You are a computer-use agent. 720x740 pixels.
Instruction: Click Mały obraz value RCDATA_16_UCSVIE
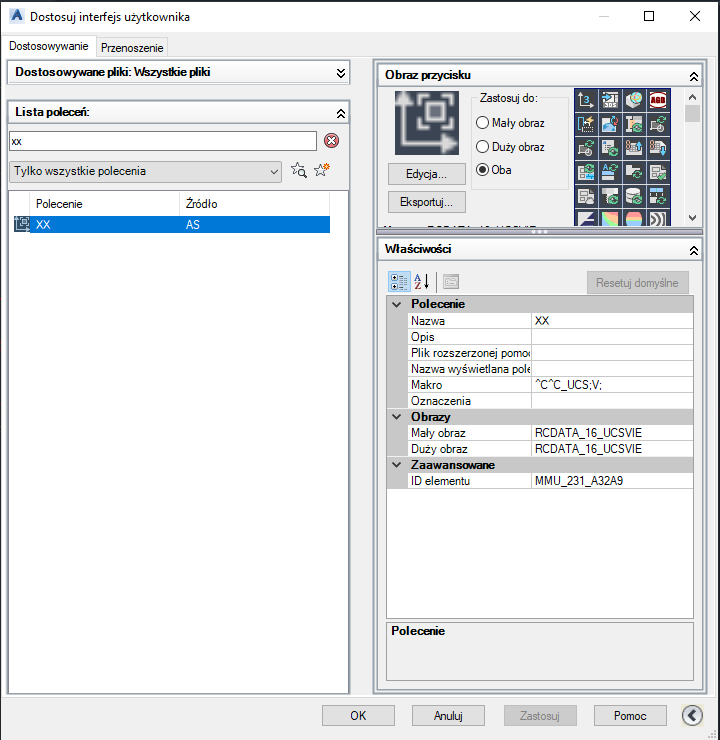click(612, 433)
